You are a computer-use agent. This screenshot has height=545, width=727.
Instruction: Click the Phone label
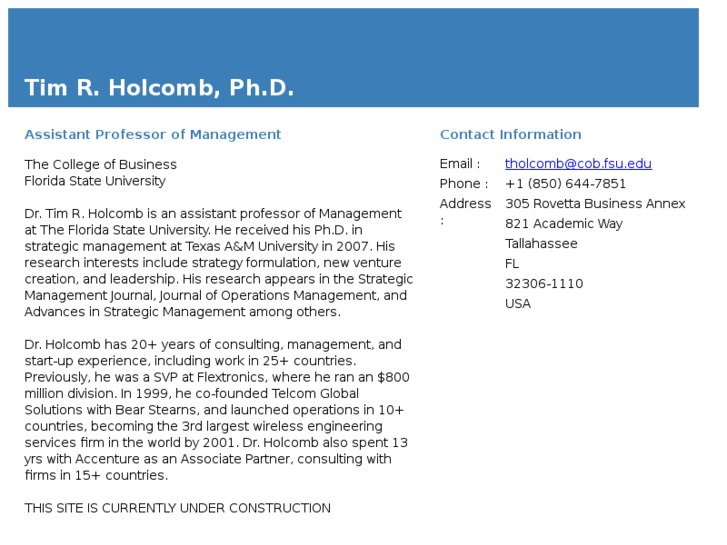(x=464, y=184)
